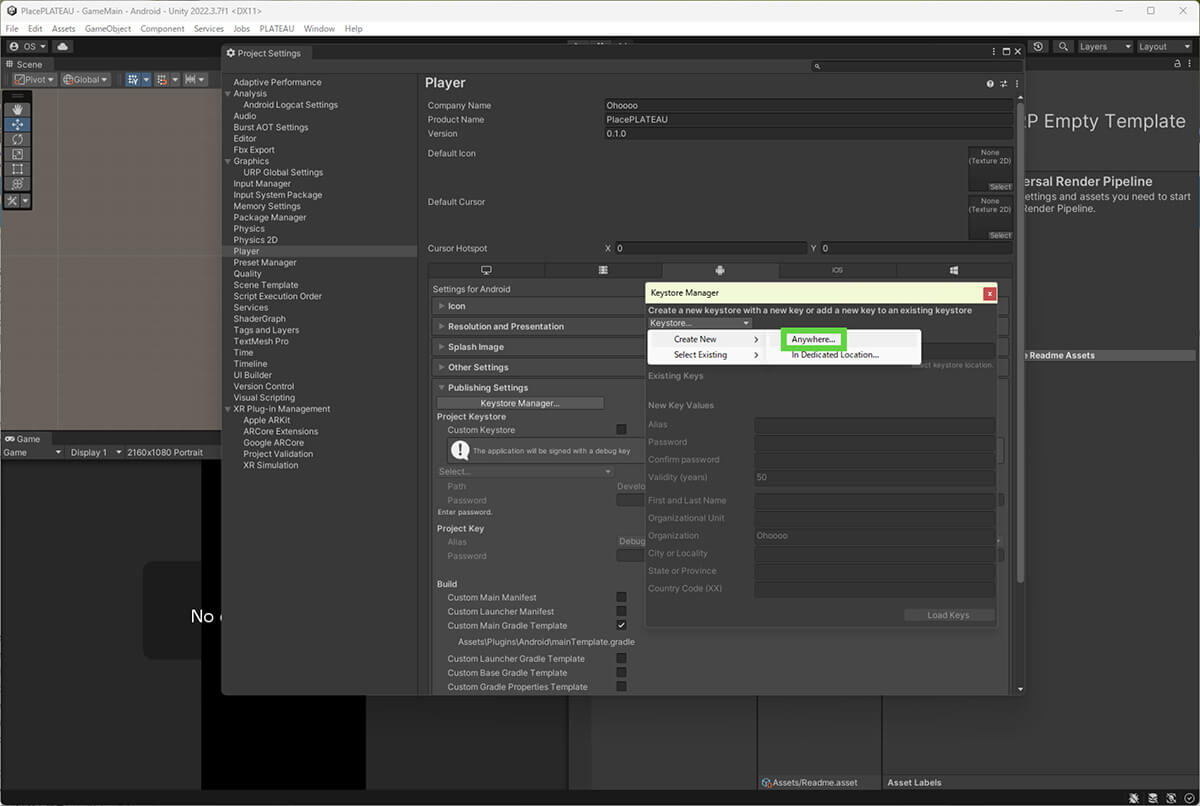Select the Desktop platform tab icon

tap(486, 270)
